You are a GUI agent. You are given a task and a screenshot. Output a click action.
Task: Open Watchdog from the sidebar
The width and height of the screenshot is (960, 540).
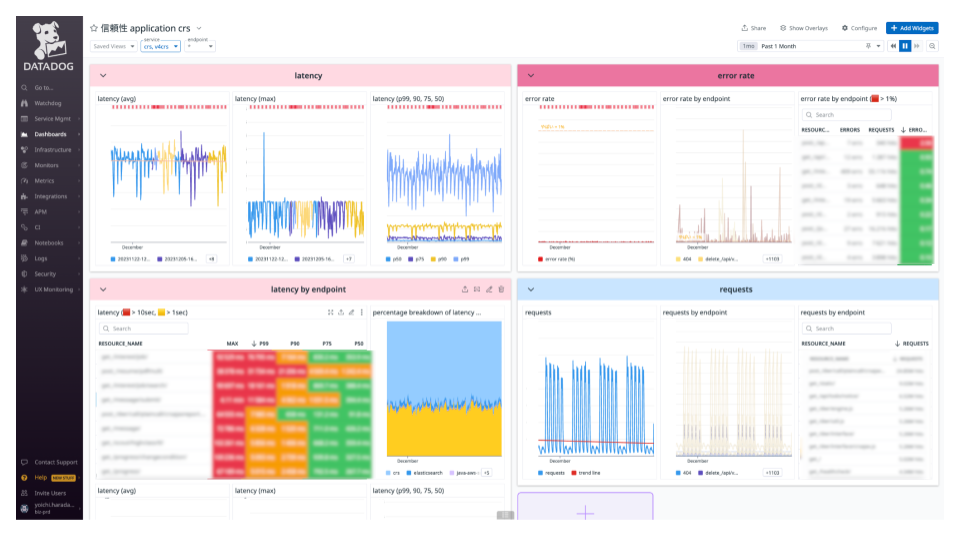(x=48, y=103)
